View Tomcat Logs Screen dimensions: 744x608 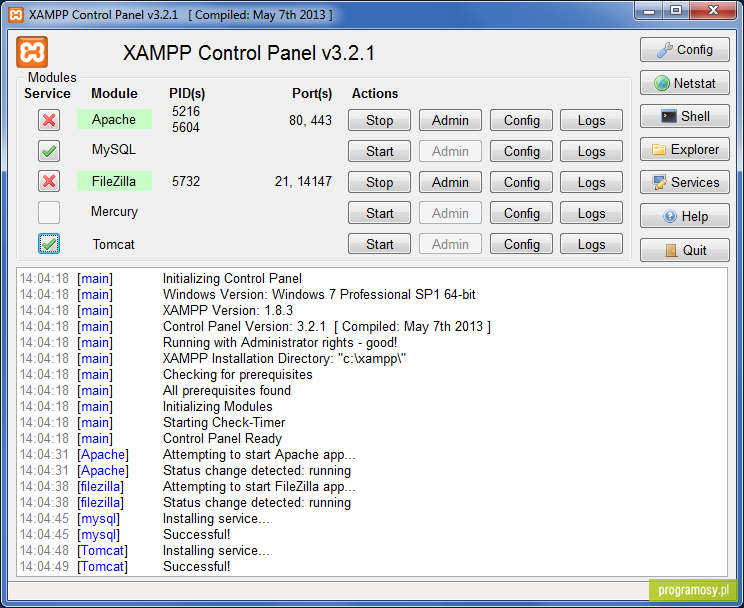tap(591, 243)
